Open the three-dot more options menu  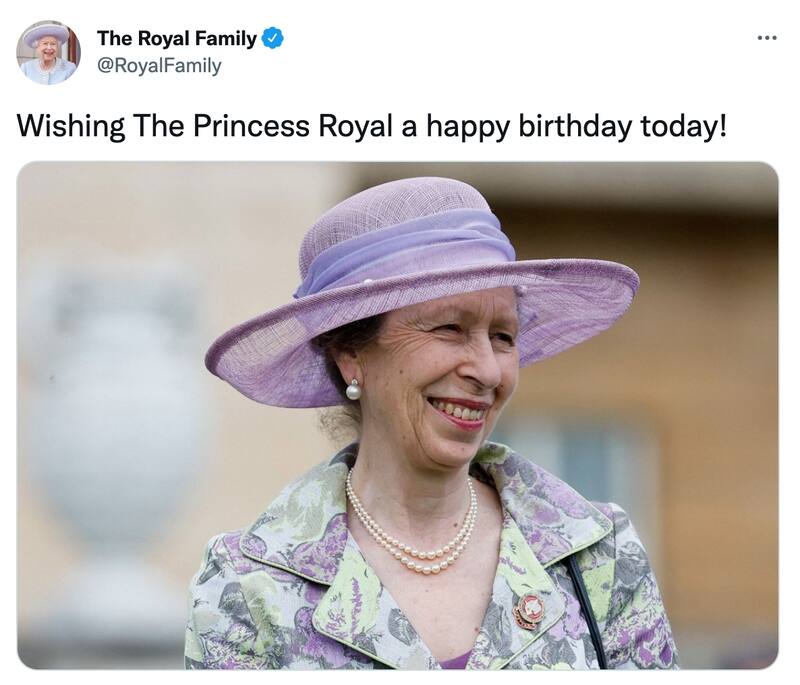click(766, 38)
